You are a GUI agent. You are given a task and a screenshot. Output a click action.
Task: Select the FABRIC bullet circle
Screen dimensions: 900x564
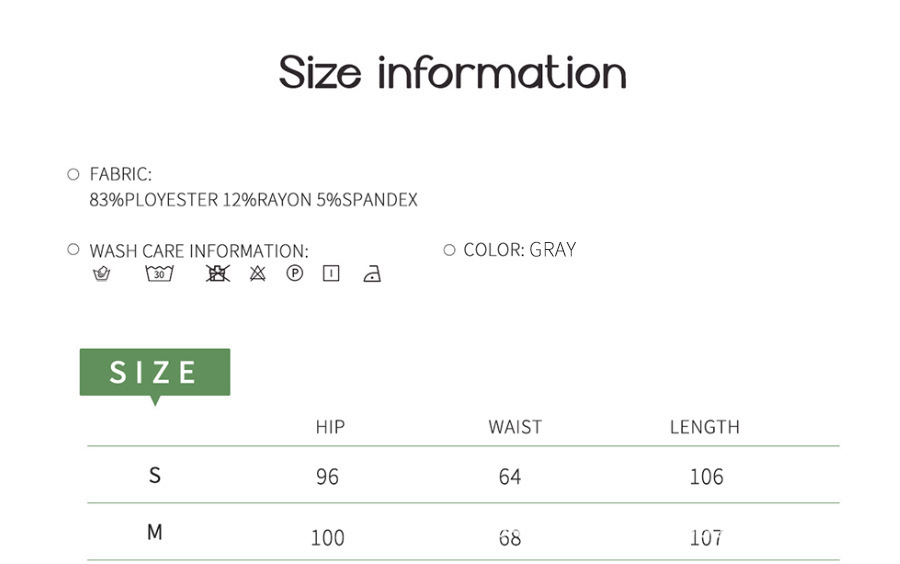tap(73, 174)
